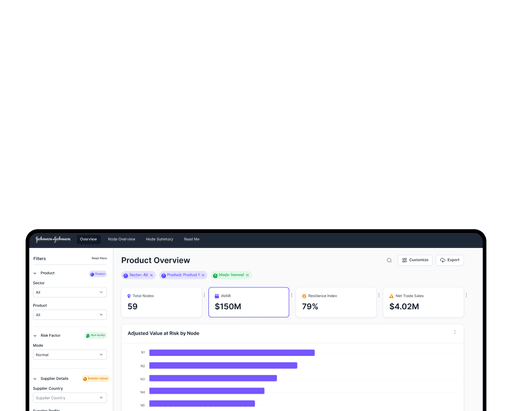Click the Adjusted Value at Risk by Node title
The height and width of the screenshot is (411, 512).
[163, 333]
